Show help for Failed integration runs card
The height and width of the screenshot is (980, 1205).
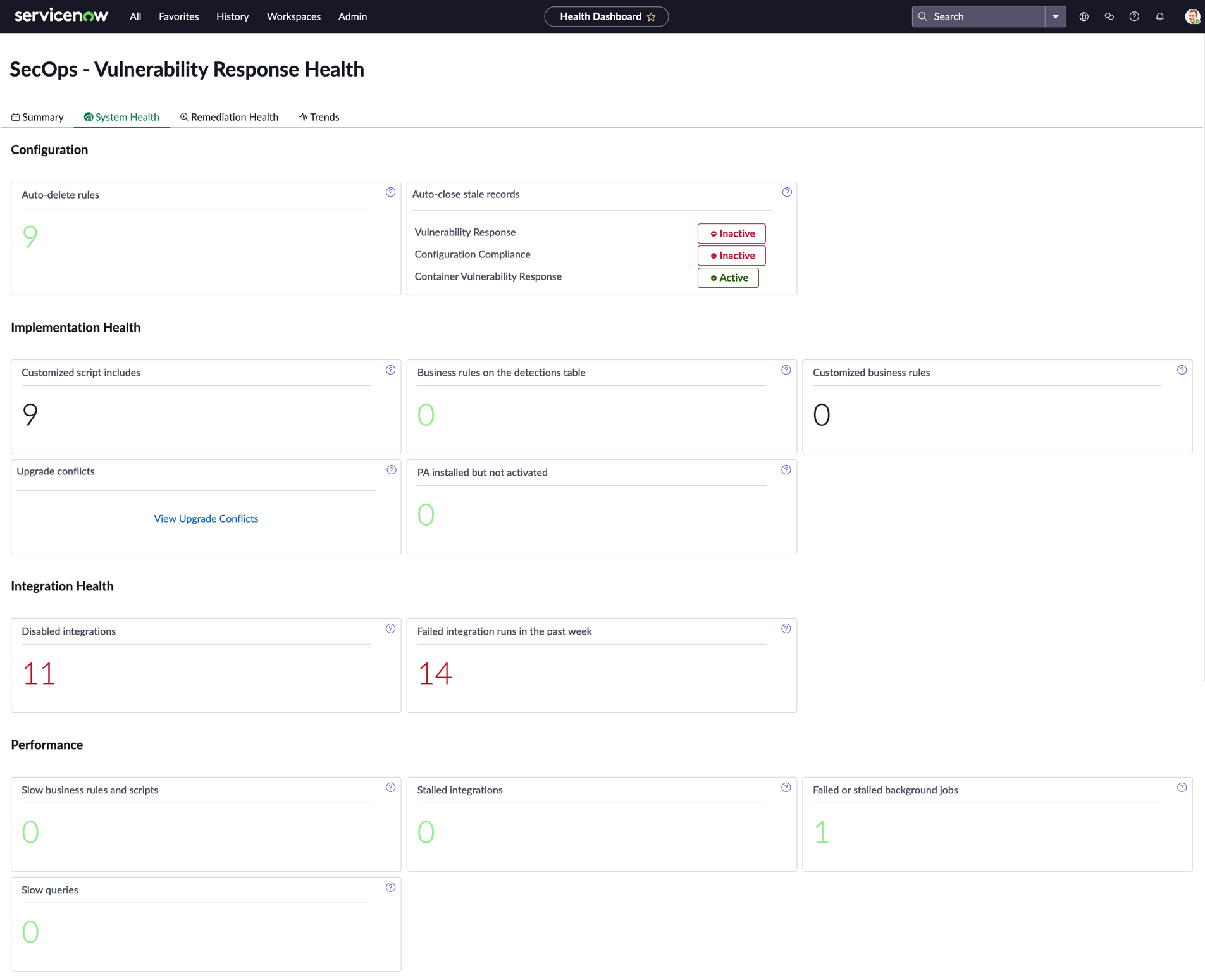786,629
